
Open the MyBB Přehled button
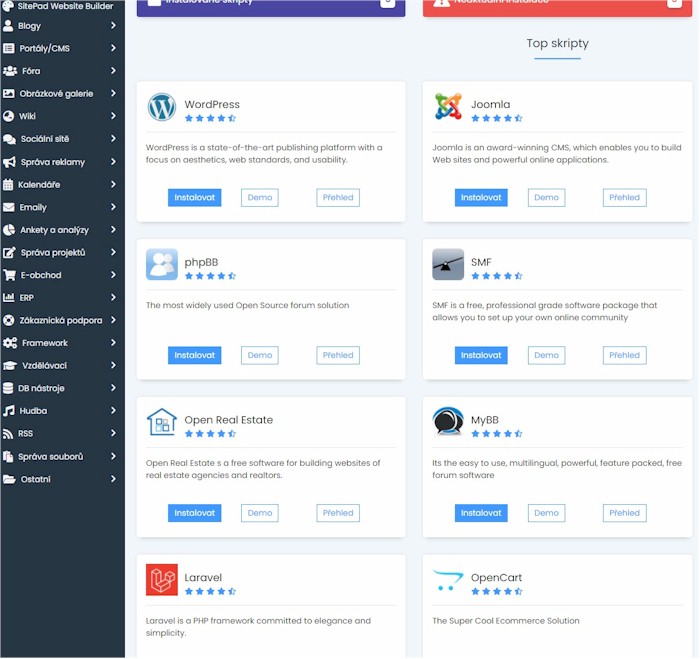625,513
